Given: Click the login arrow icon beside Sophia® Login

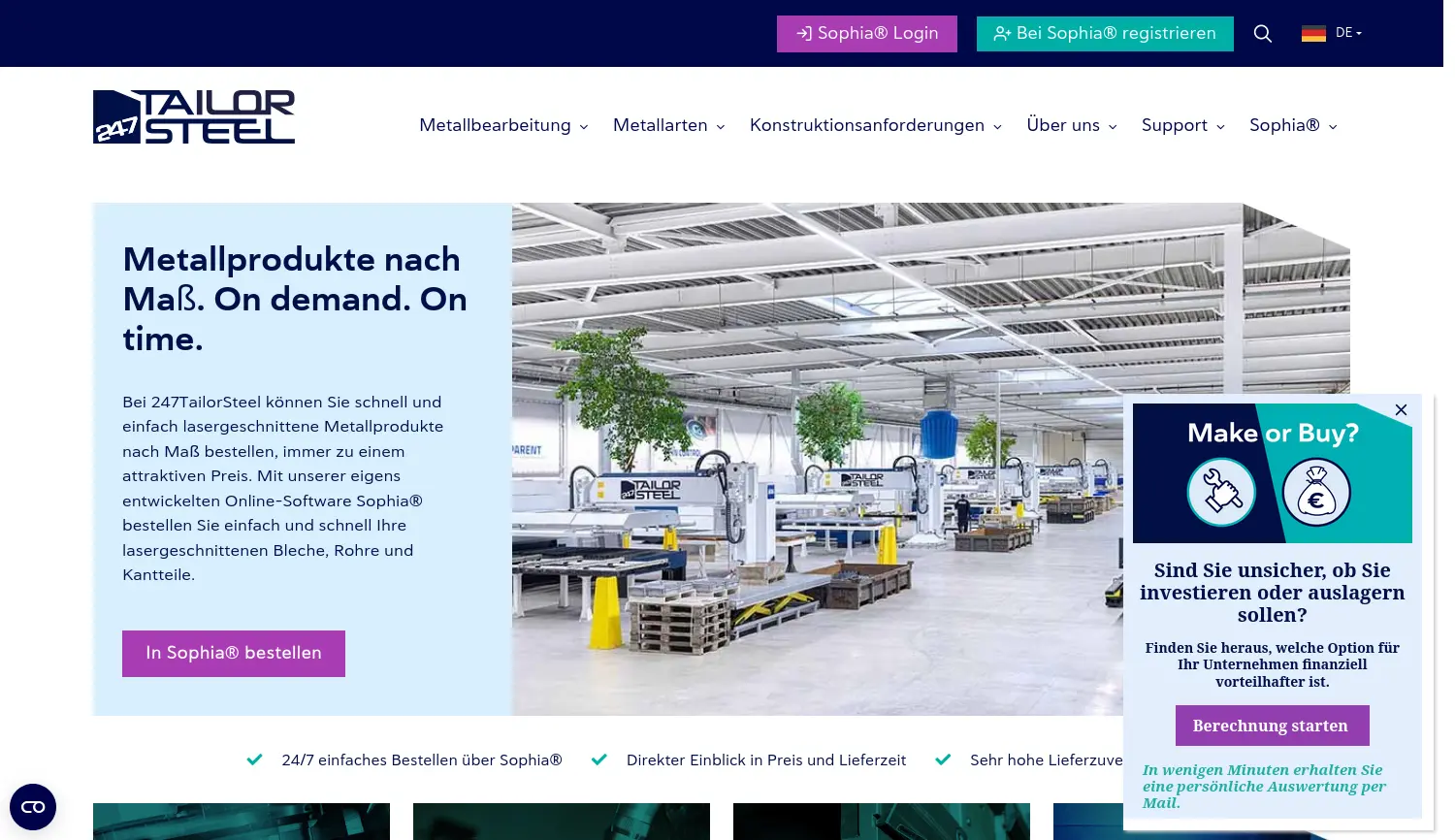Looking at the screenshot, I should tap(804, 33).
